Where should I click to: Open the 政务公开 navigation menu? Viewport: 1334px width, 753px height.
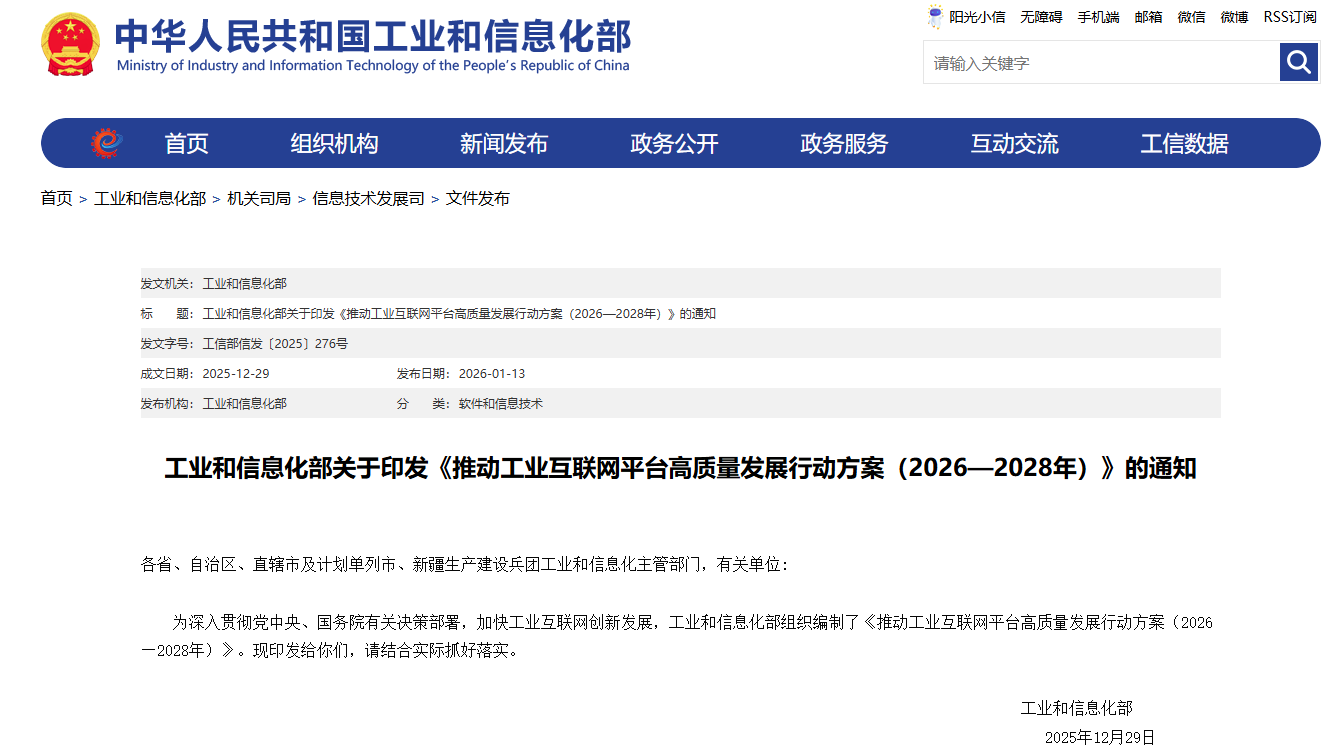click(673, 142)
